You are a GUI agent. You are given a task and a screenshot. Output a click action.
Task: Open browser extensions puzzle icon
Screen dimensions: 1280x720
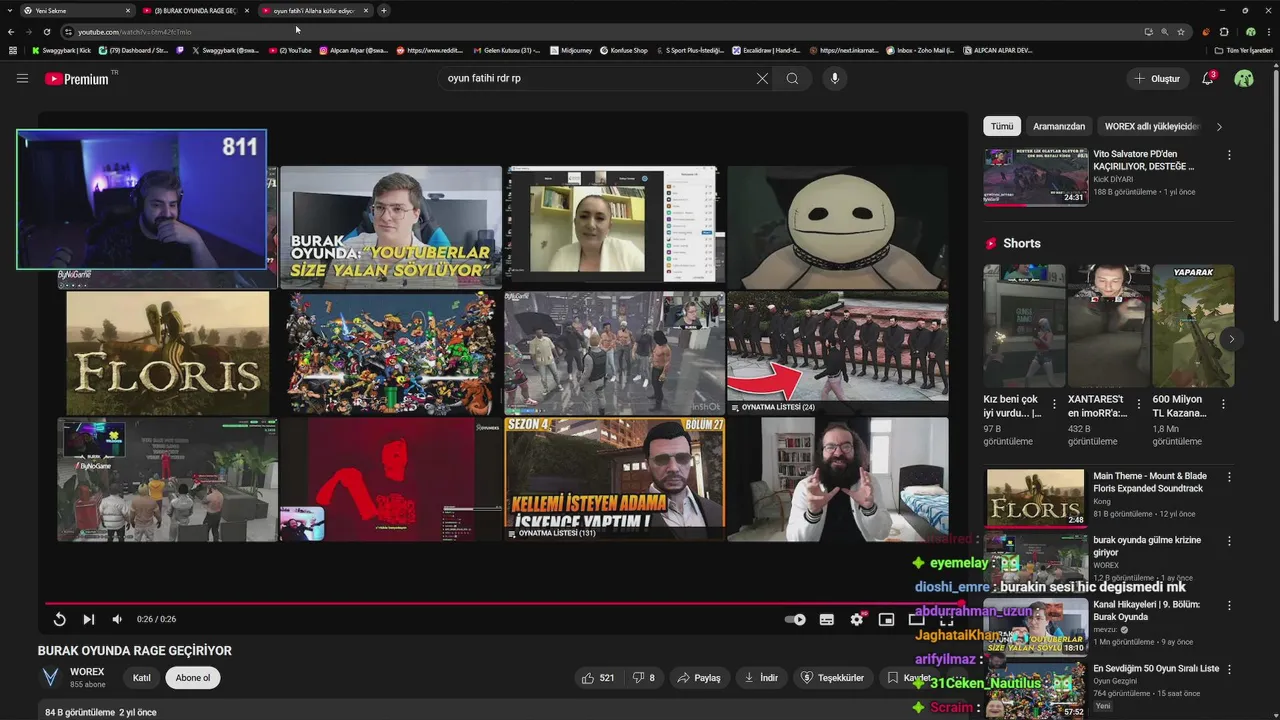click(x=1224, y=32)
